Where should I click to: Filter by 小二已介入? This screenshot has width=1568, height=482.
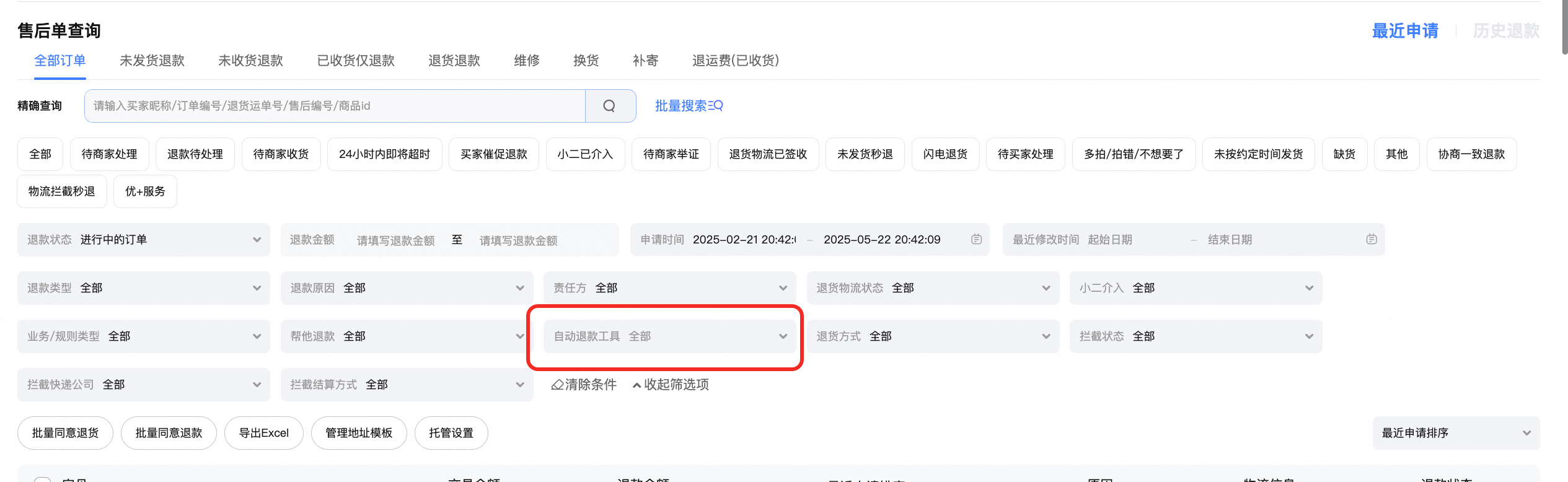586,154
